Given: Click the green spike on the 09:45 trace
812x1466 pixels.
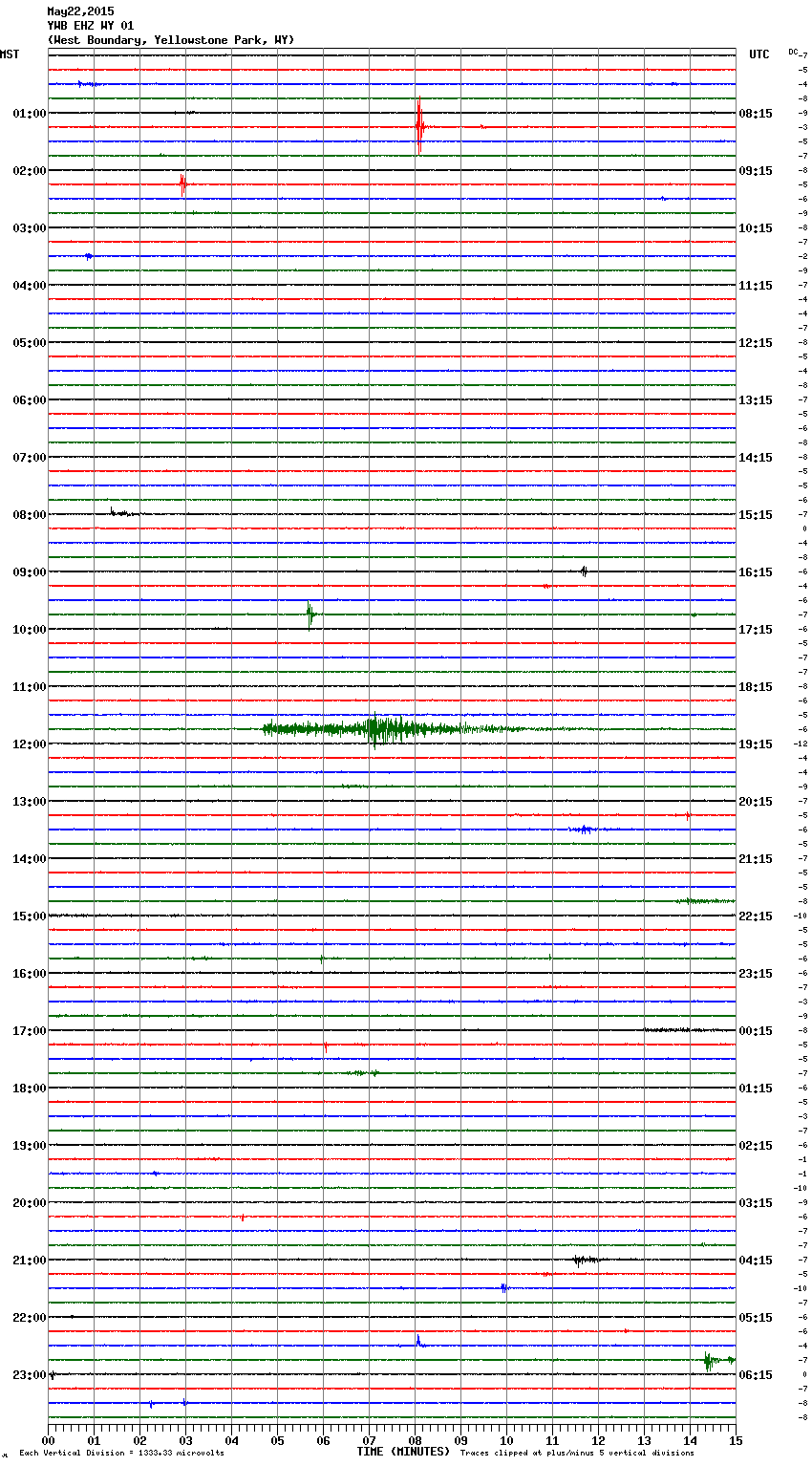Looking at the screenshot, I should click(x=310, y=614).
